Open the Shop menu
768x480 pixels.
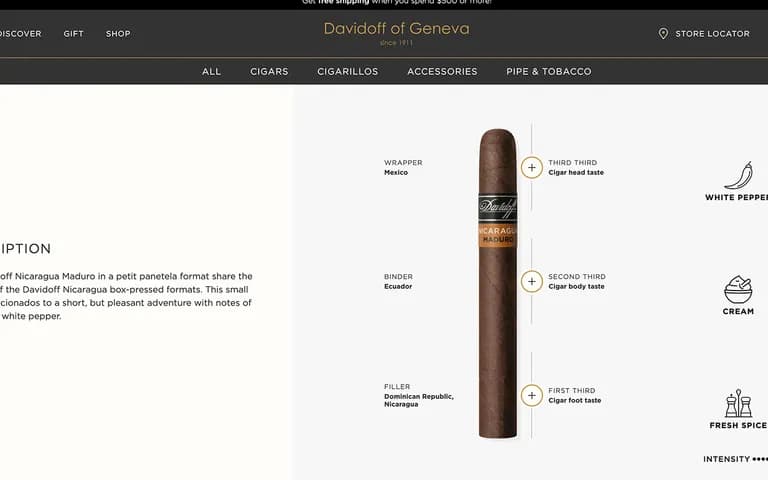tap(118, 34)
